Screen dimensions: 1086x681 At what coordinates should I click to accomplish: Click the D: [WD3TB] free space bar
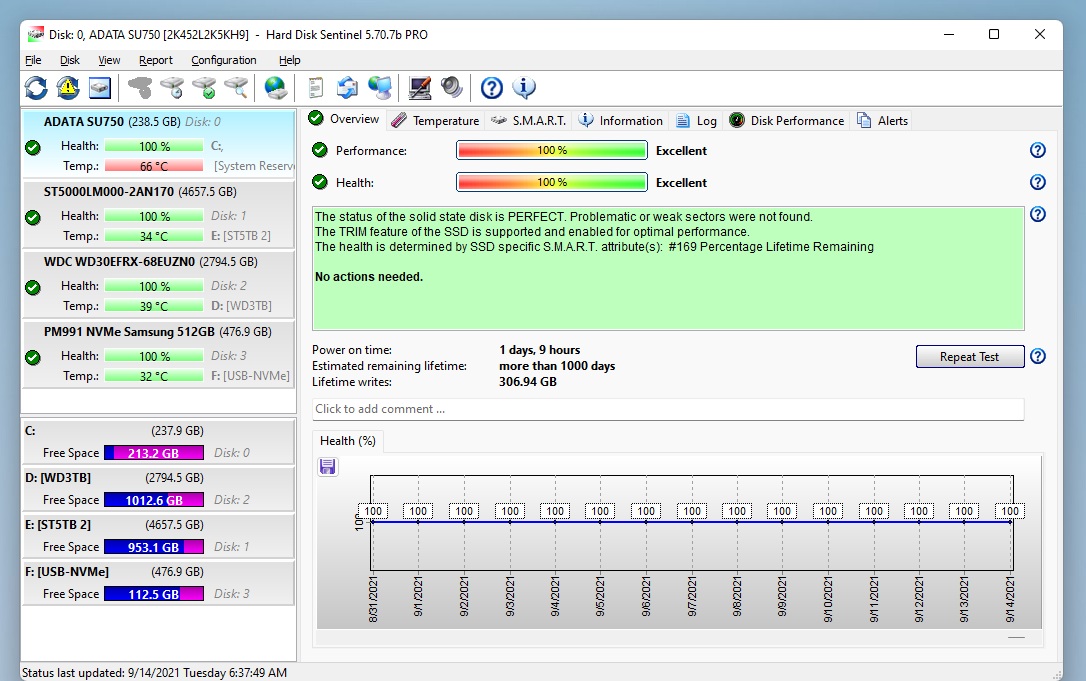point(153,500)
